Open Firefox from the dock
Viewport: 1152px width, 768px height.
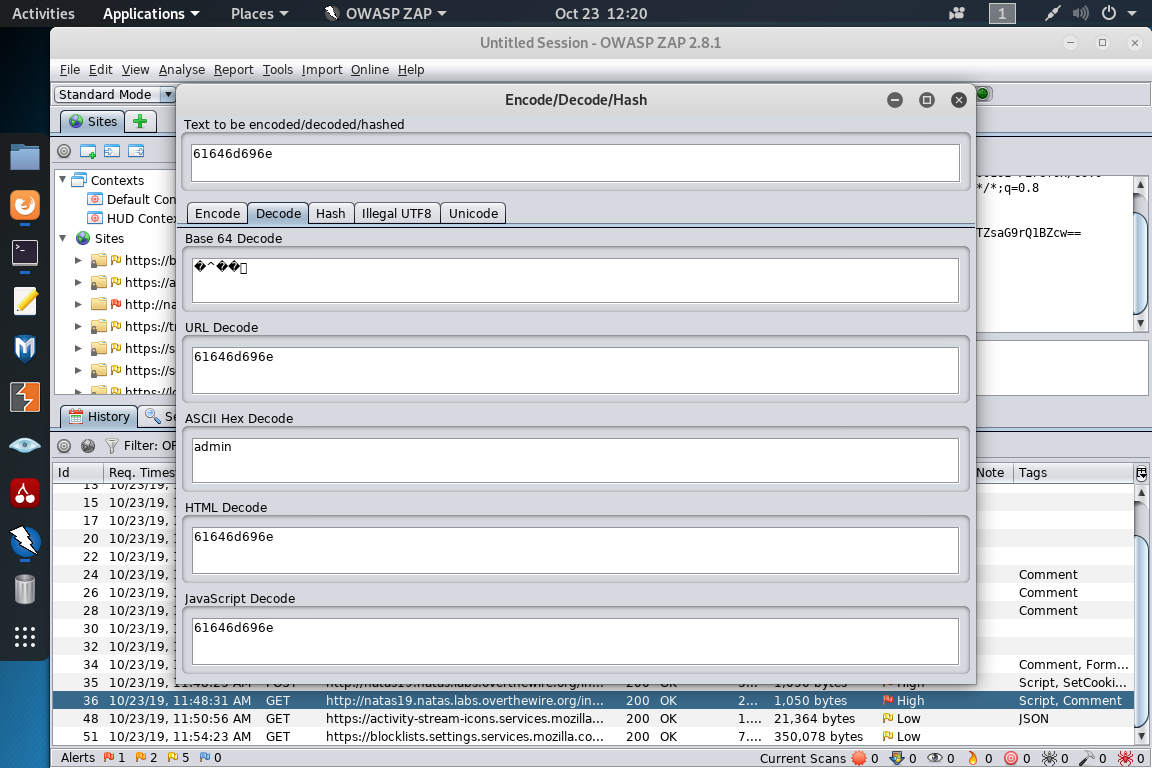[x=24, y=205]
